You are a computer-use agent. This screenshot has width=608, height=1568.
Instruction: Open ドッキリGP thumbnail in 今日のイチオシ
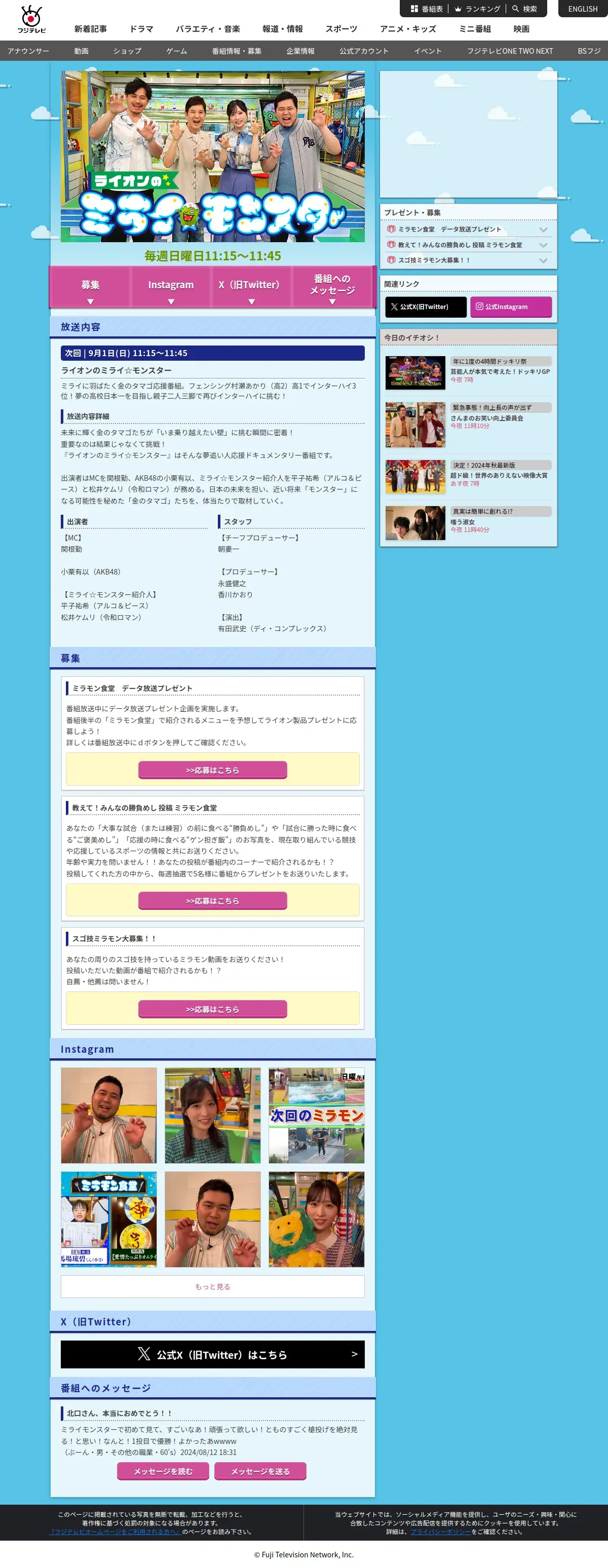point(415,372)
